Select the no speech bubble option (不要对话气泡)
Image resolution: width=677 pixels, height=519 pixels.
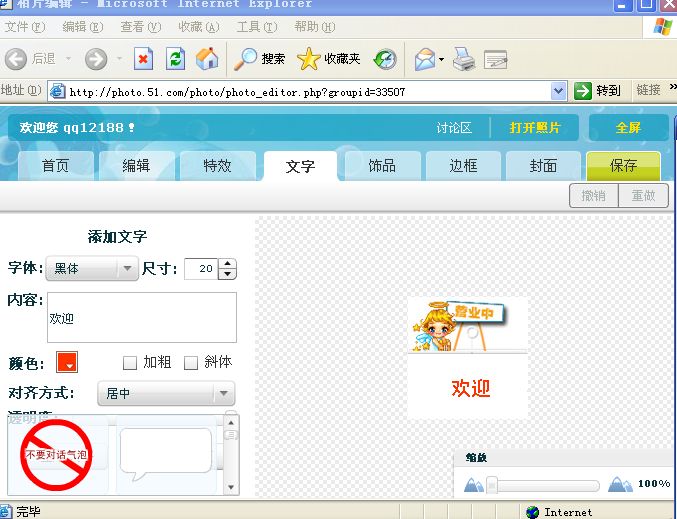[56, 454]
